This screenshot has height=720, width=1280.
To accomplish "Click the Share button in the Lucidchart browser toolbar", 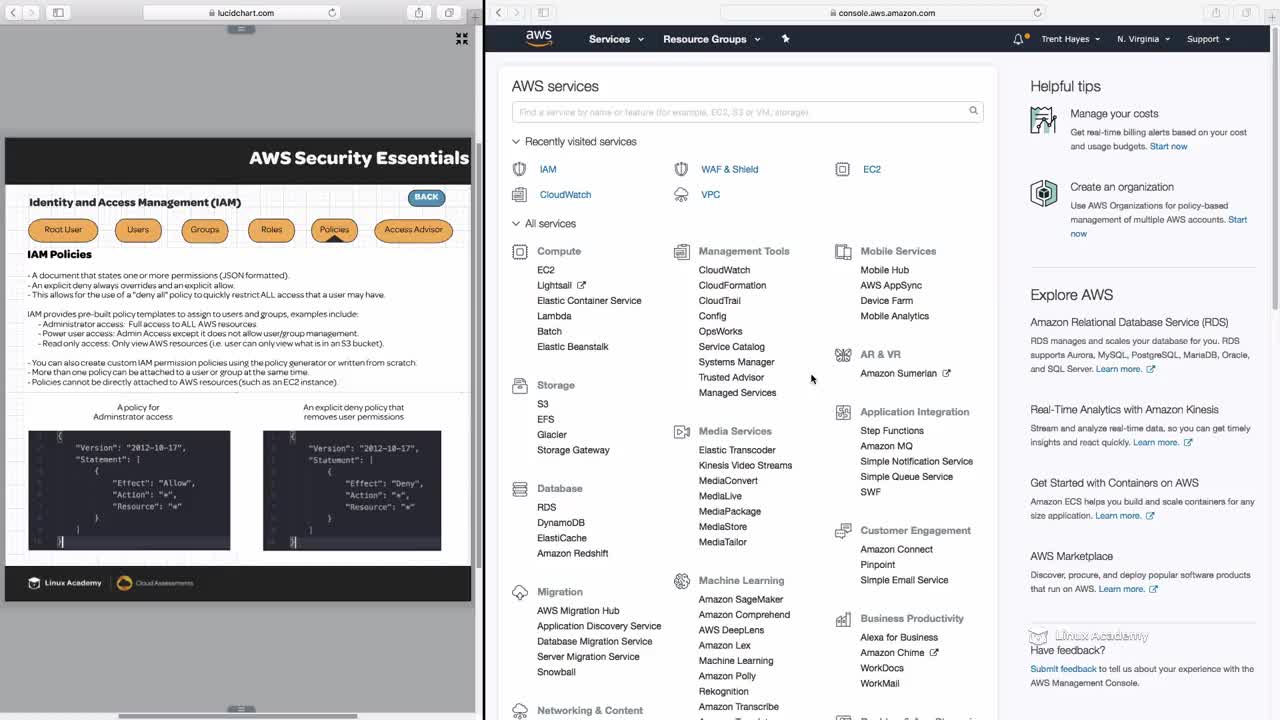I will point(419,13).
